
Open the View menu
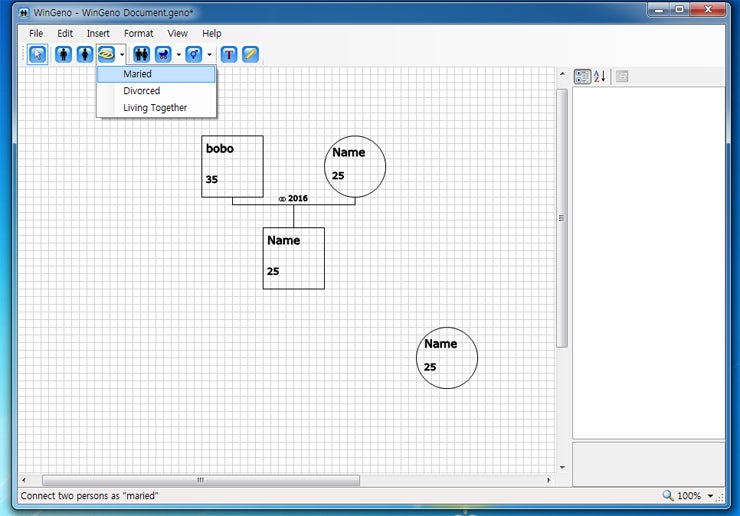177,34
